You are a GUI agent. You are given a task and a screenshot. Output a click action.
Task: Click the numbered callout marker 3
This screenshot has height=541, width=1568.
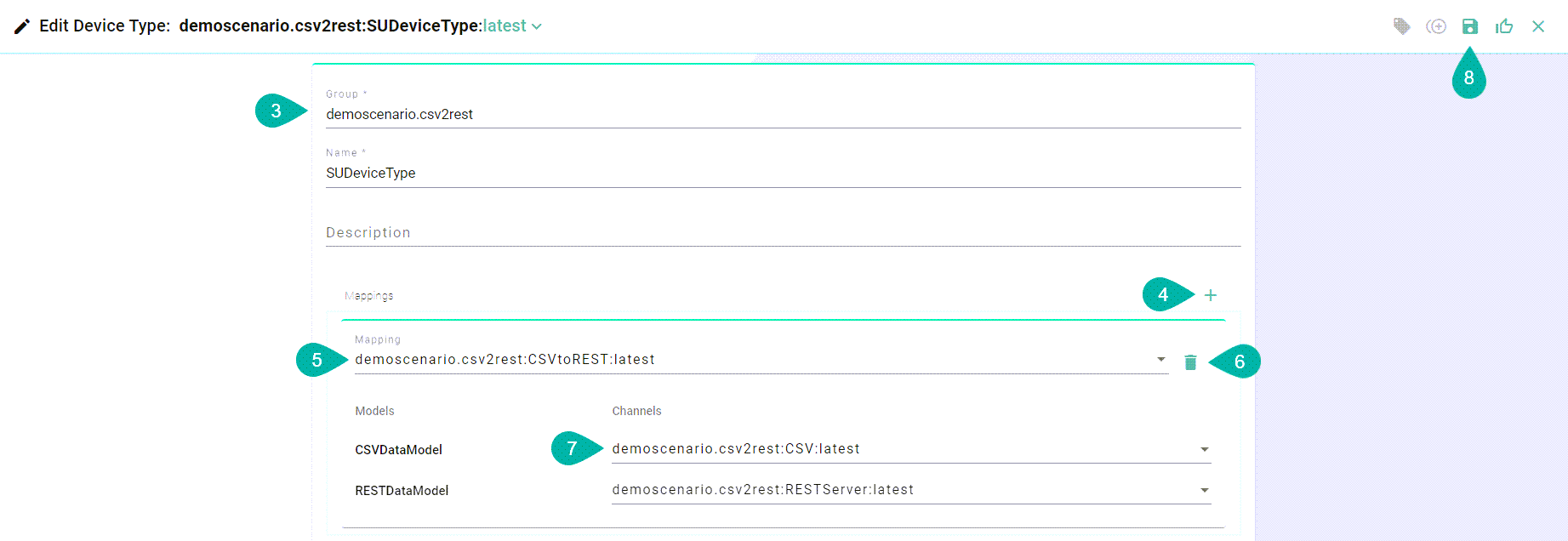click(277, 111)
